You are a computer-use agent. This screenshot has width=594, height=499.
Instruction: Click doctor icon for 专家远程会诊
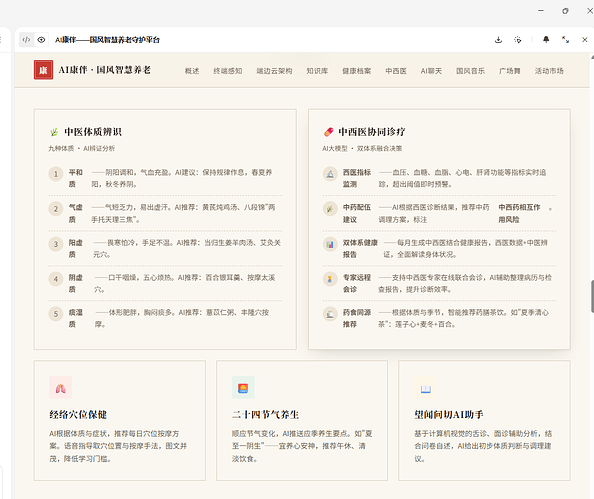pyautogui.click(x=330, y=279)
